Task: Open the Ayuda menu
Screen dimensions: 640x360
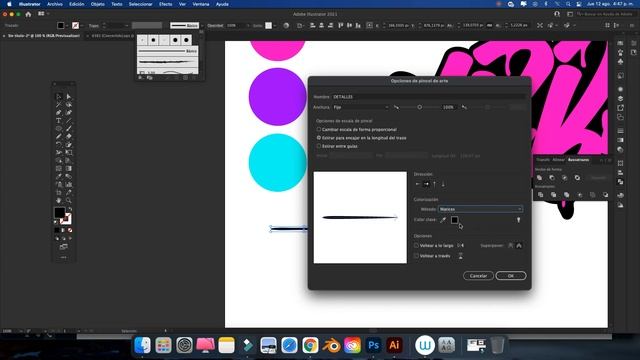Action: (x=222, y=4)
